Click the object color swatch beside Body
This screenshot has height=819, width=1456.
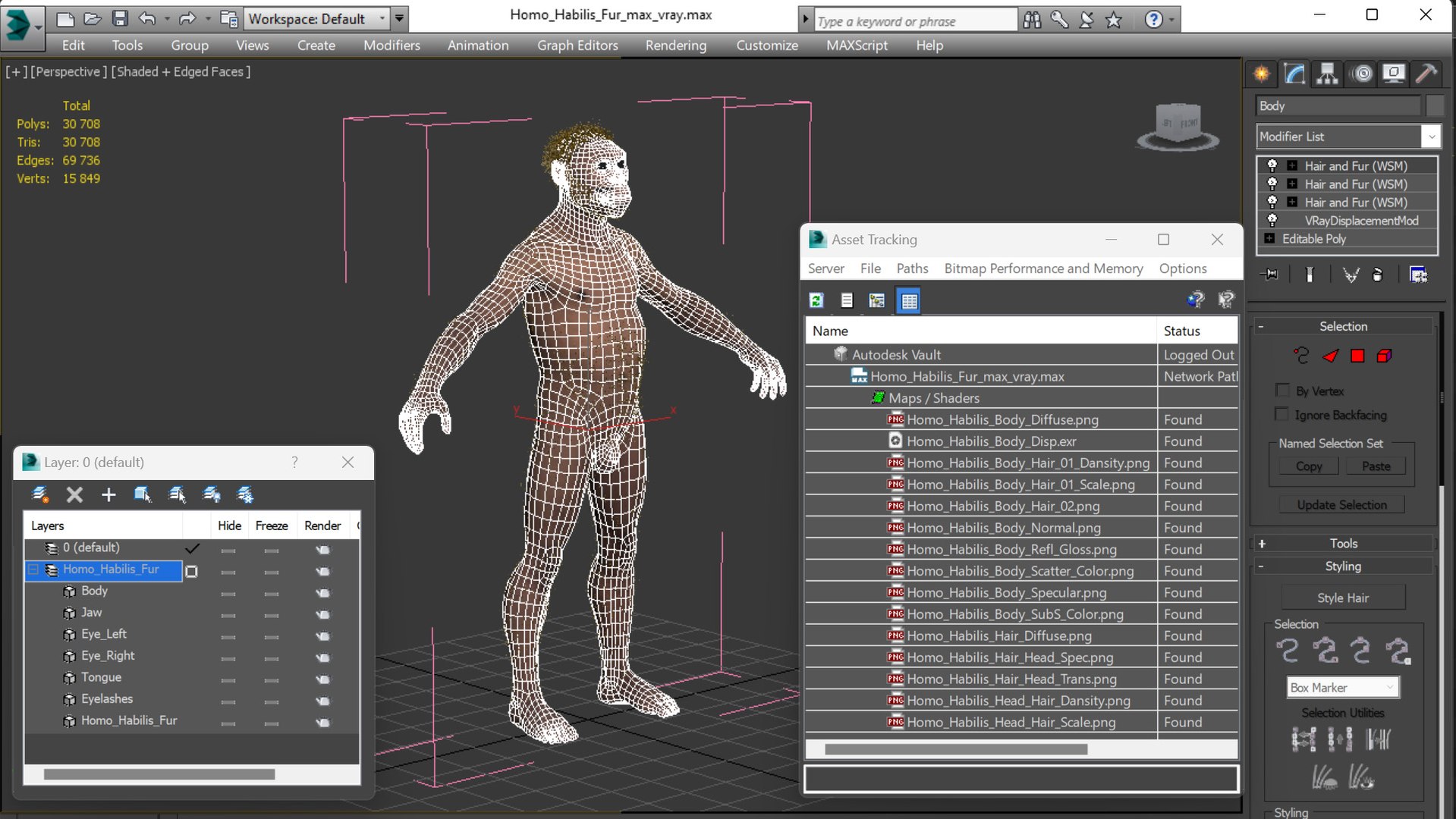tap(1435, 106)
